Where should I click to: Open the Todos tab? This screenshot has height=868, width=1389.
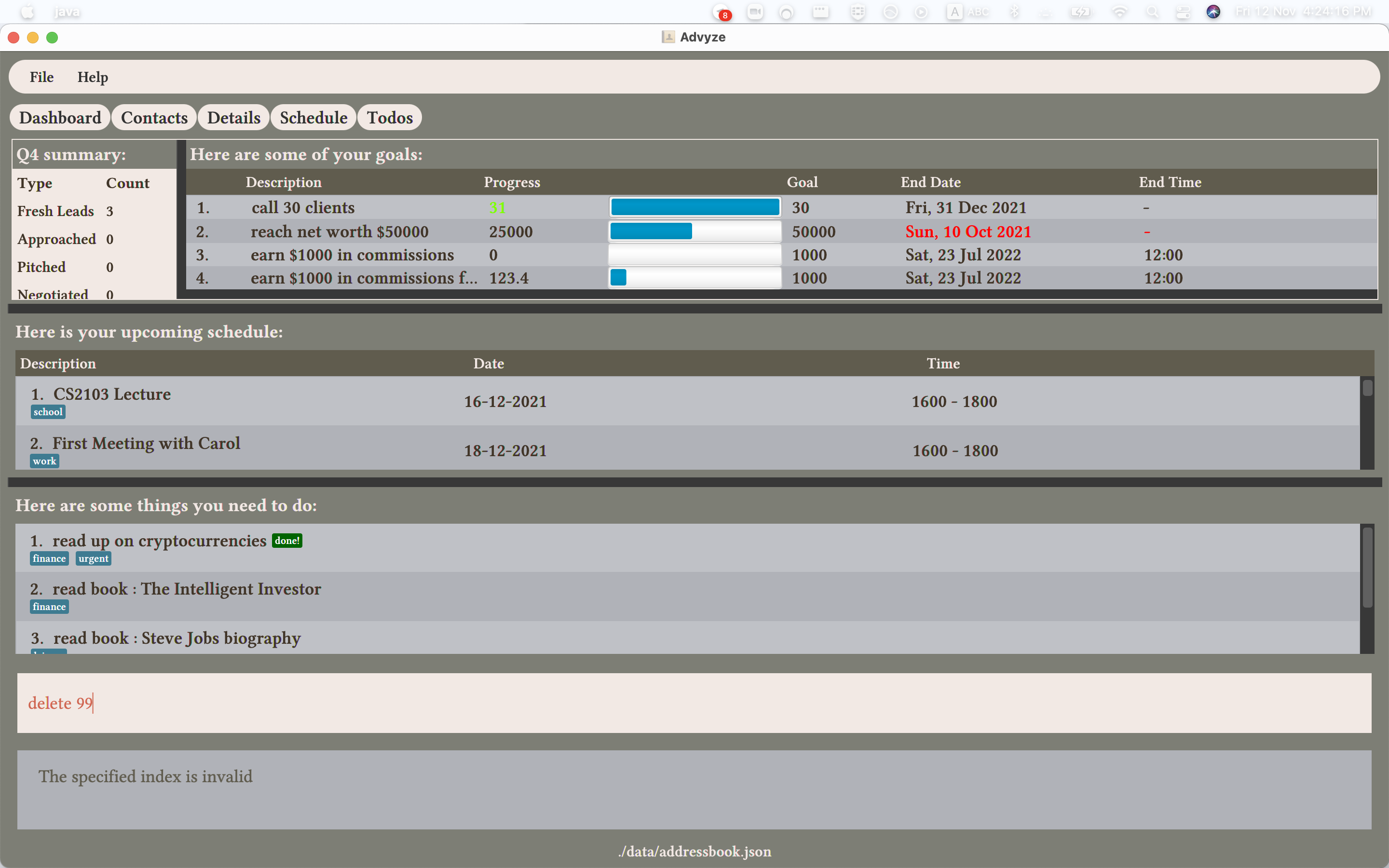[x=390, y=118]
